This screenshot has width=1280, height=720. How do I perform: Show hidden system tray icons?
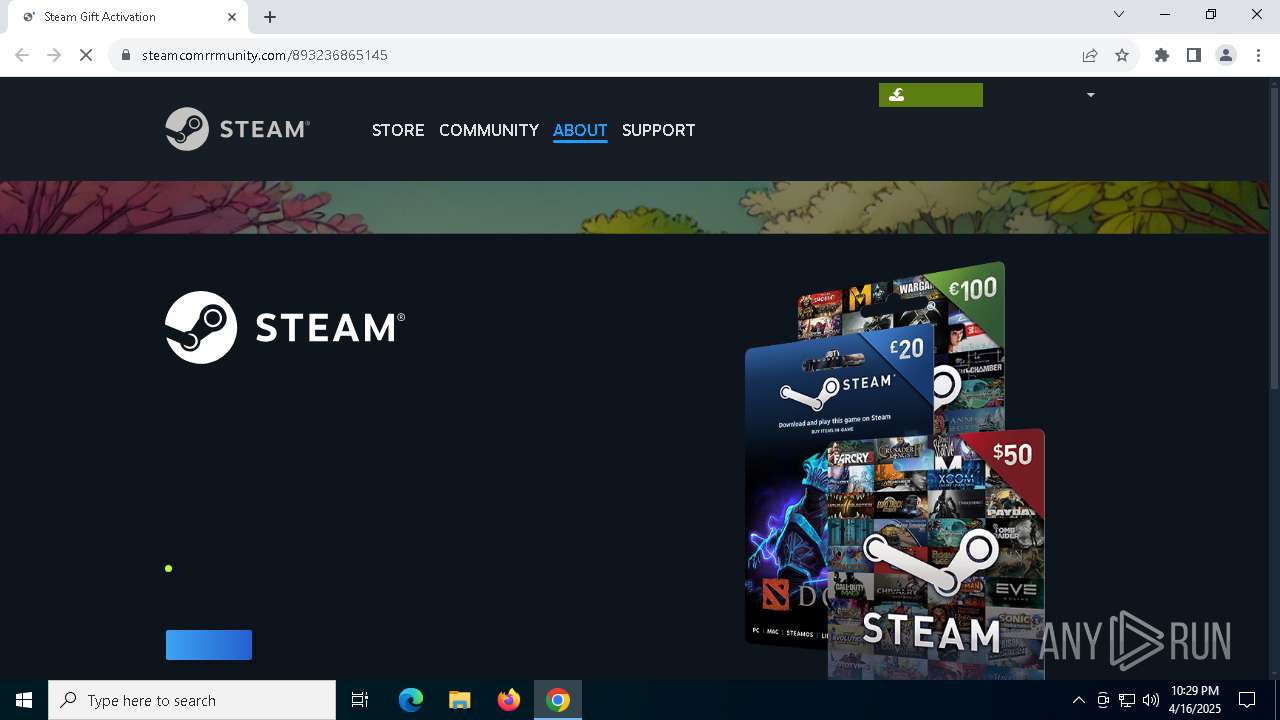coord(1078,700)
